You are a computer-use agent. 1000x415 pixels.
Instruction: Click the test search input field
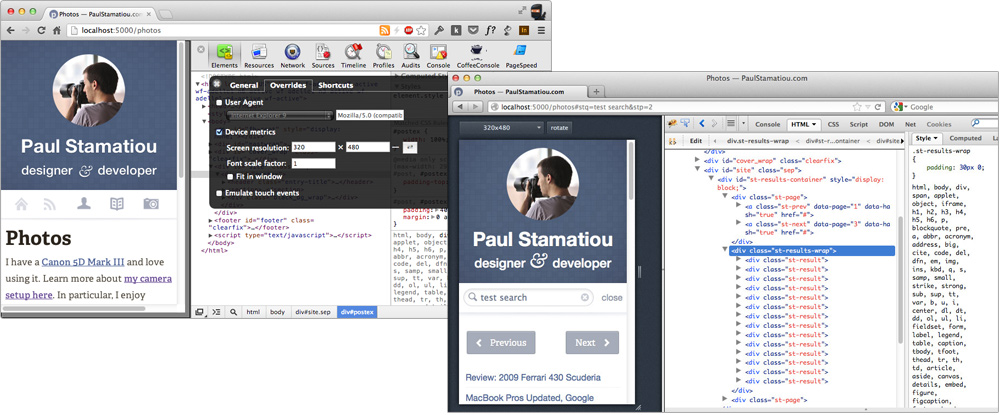point(529,298)
